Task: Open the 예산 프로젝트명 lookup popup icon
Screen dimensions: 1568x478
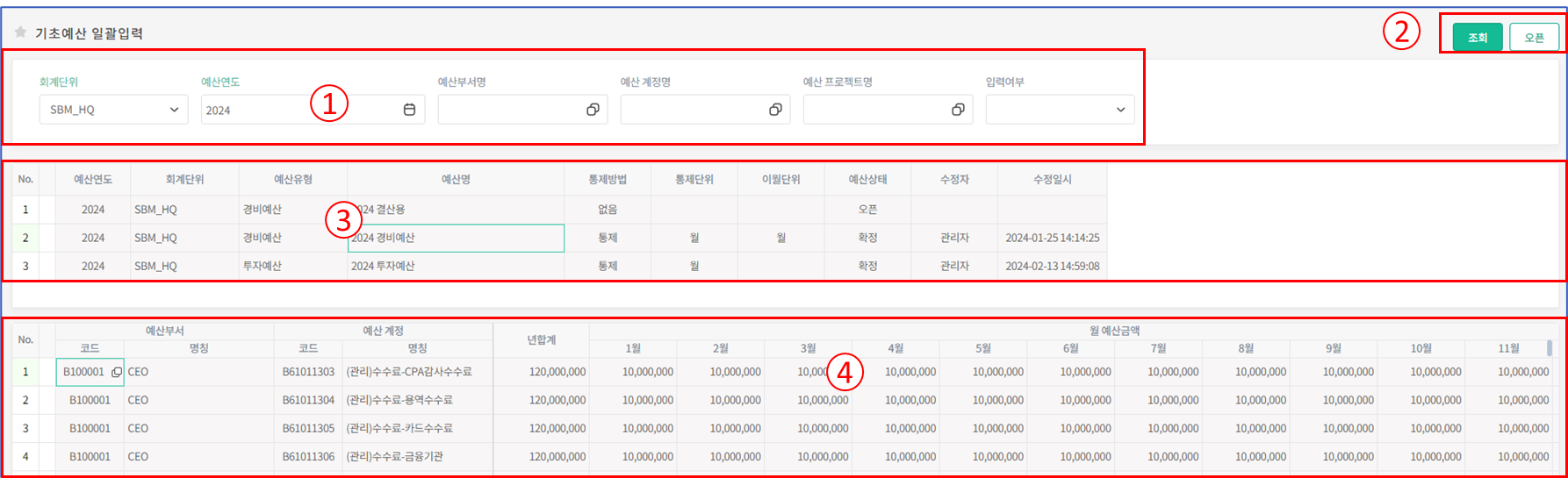Action: click(x=958, y=110)
